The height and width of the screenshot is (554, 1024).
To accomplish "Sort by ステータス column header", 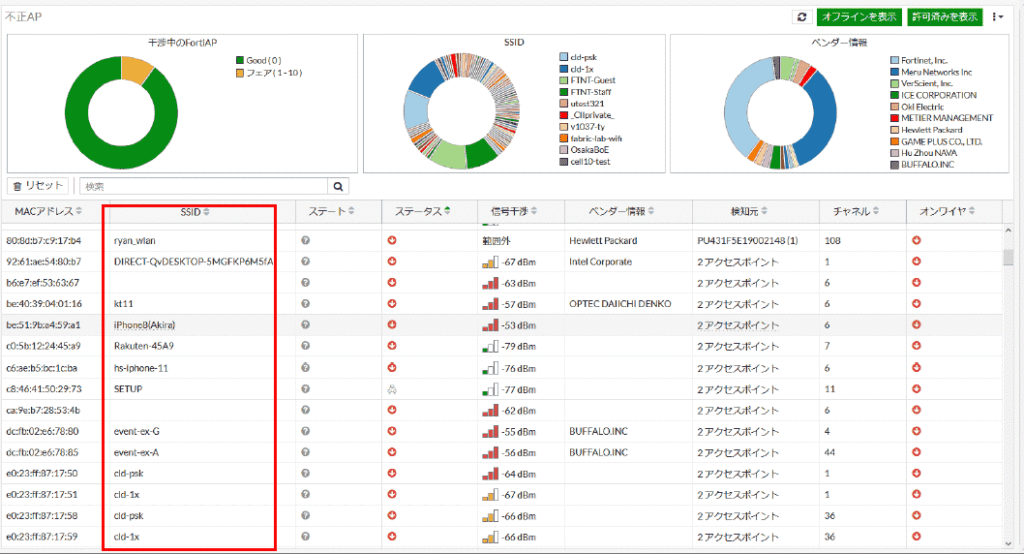I will click(422, 211).
